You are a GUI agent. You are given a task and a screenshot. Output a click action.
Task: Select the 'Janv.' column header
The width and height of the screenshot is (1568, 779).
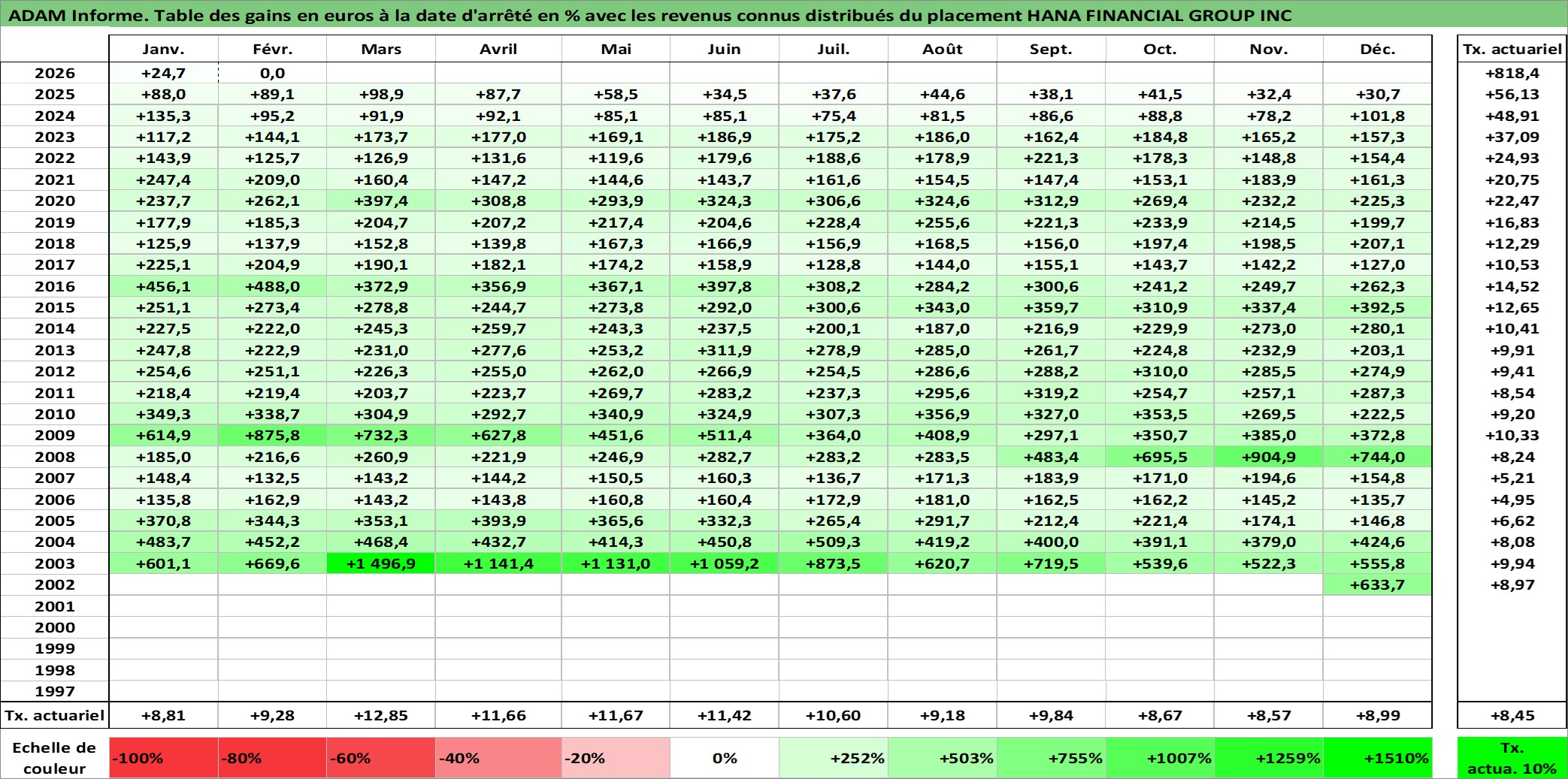pyautogui.click(x=163, y=49)
